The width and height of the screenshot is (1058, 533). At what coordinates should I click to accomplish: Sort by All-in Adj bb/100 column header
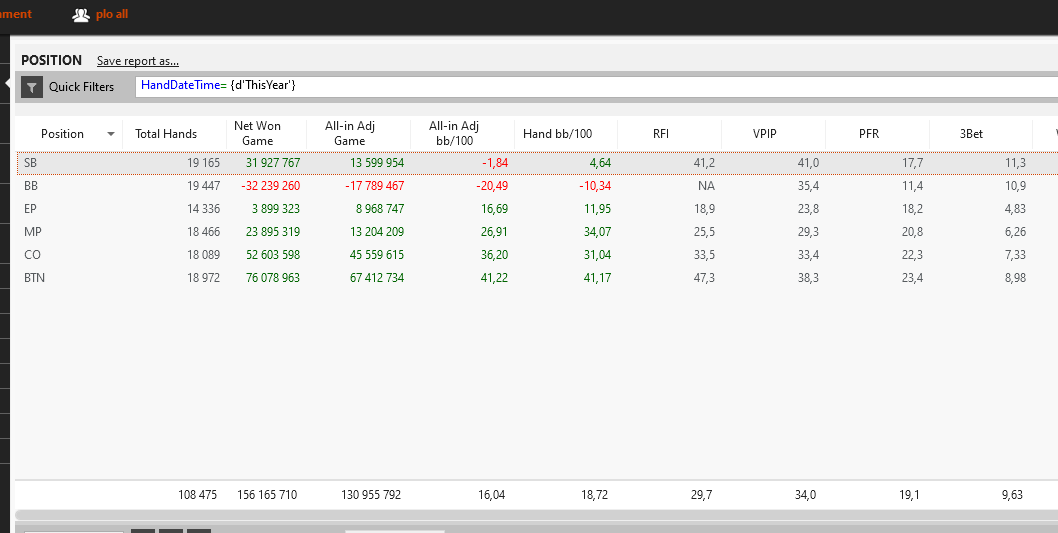pos(453,134)
